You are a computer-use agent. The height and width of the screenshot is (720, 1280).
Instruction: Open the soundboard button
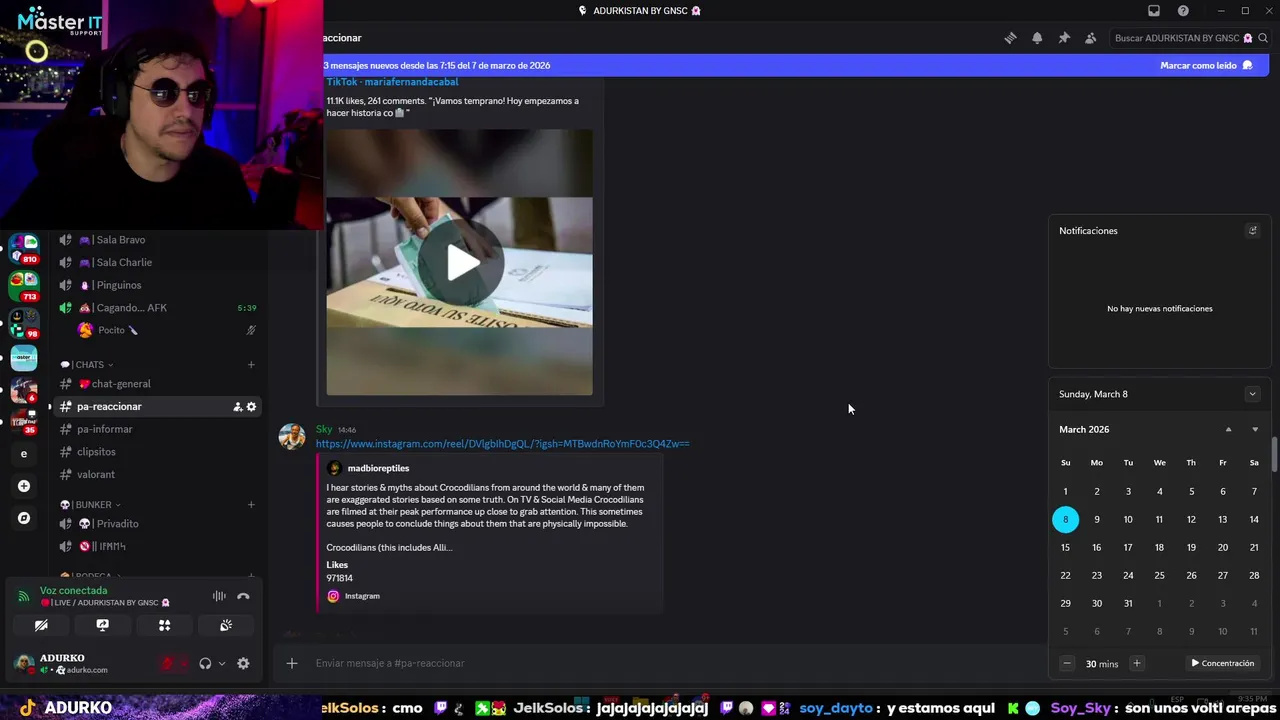tap(226, 625)
